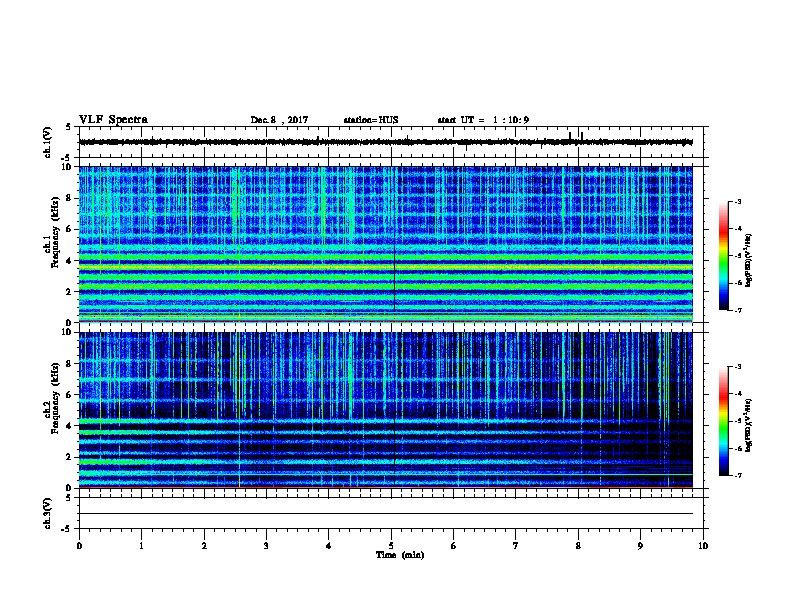
Task: Click the "6" kHz tick label on ch.2 axis
Action: coord(69,395)
